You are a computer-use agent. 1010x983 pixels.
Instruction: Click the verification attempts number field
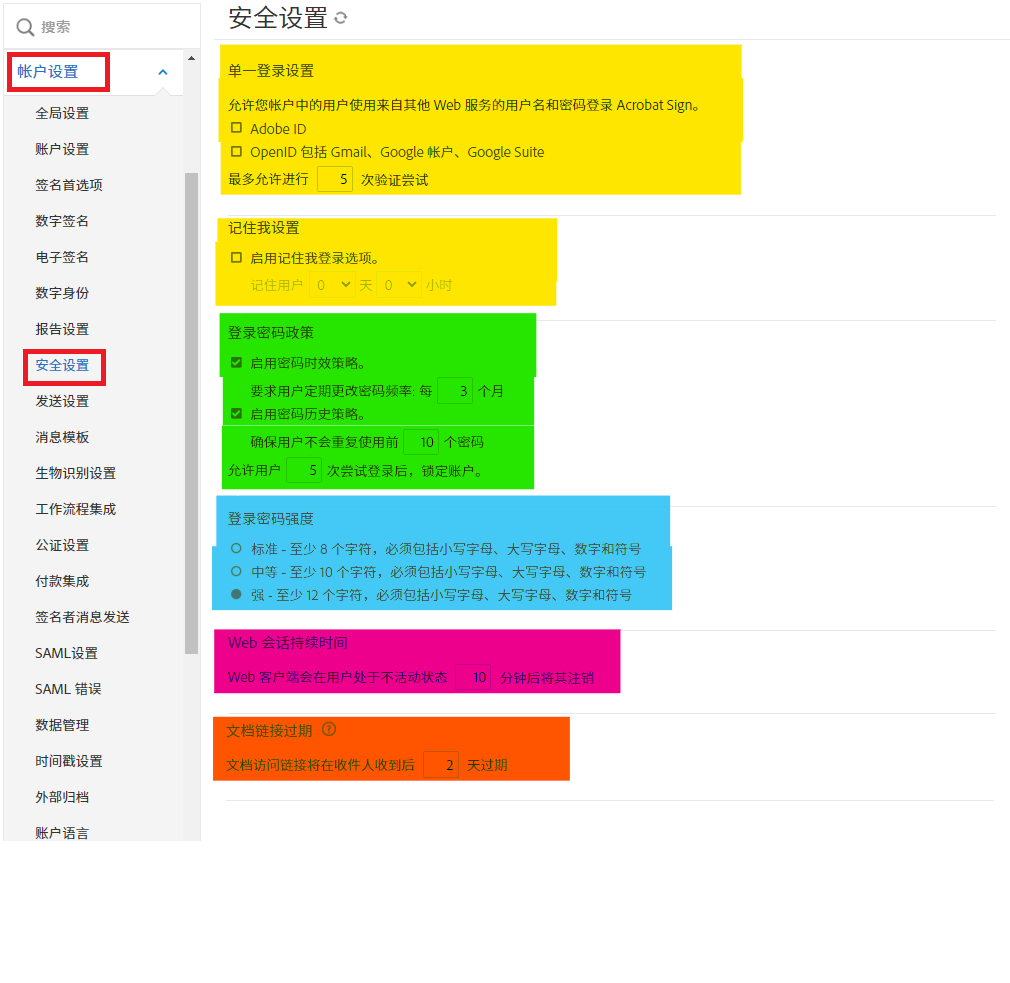[335, 177]
